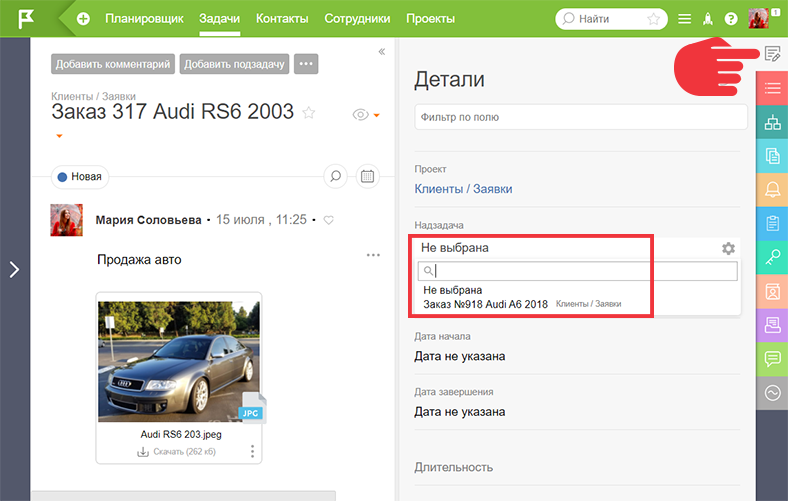This screenshot has width=788, height=501.
Task: Open the key access sidebar icon
Action: [772, 257]
